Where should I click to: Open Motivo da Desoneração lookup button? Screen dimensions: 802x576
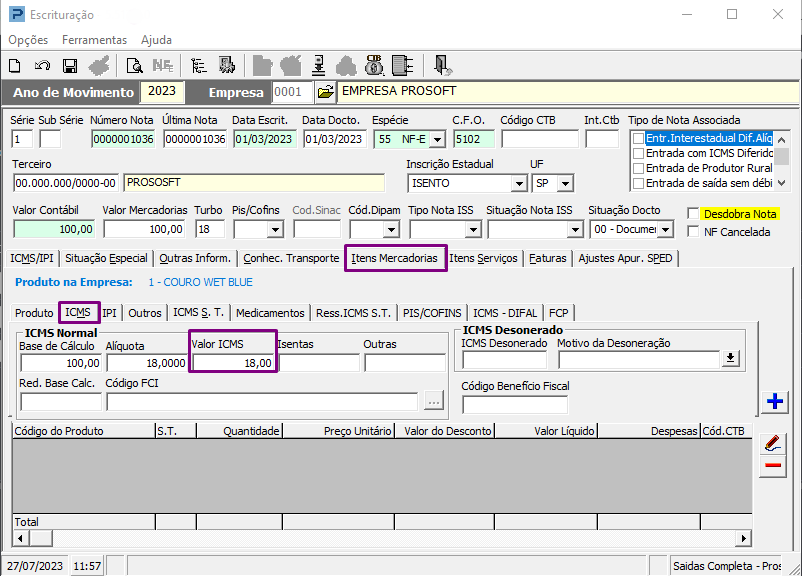731,359
